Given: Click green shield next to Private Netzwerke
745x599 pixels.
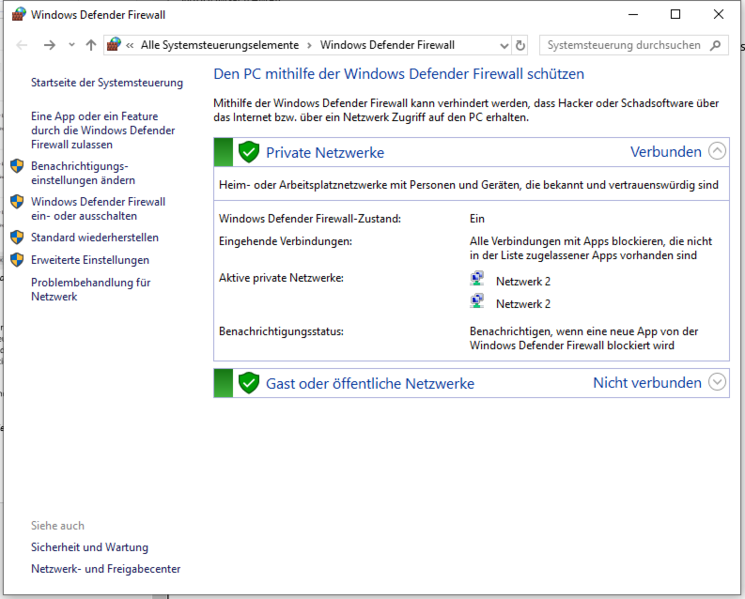Looking at the screenshot, I should coord(248,152).
